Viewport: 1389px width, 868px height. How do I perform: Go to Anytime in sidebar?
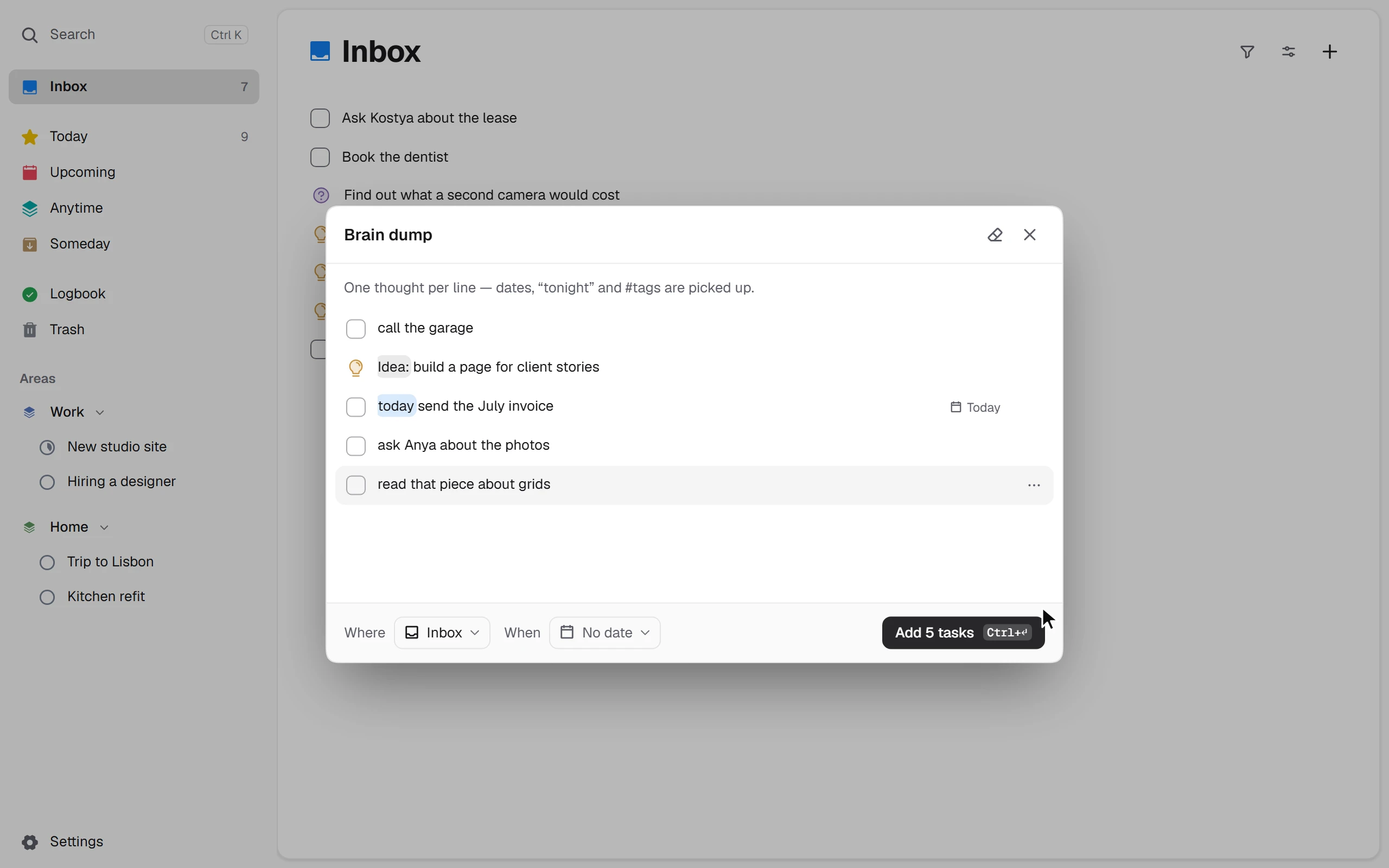(x=133, y=208)
